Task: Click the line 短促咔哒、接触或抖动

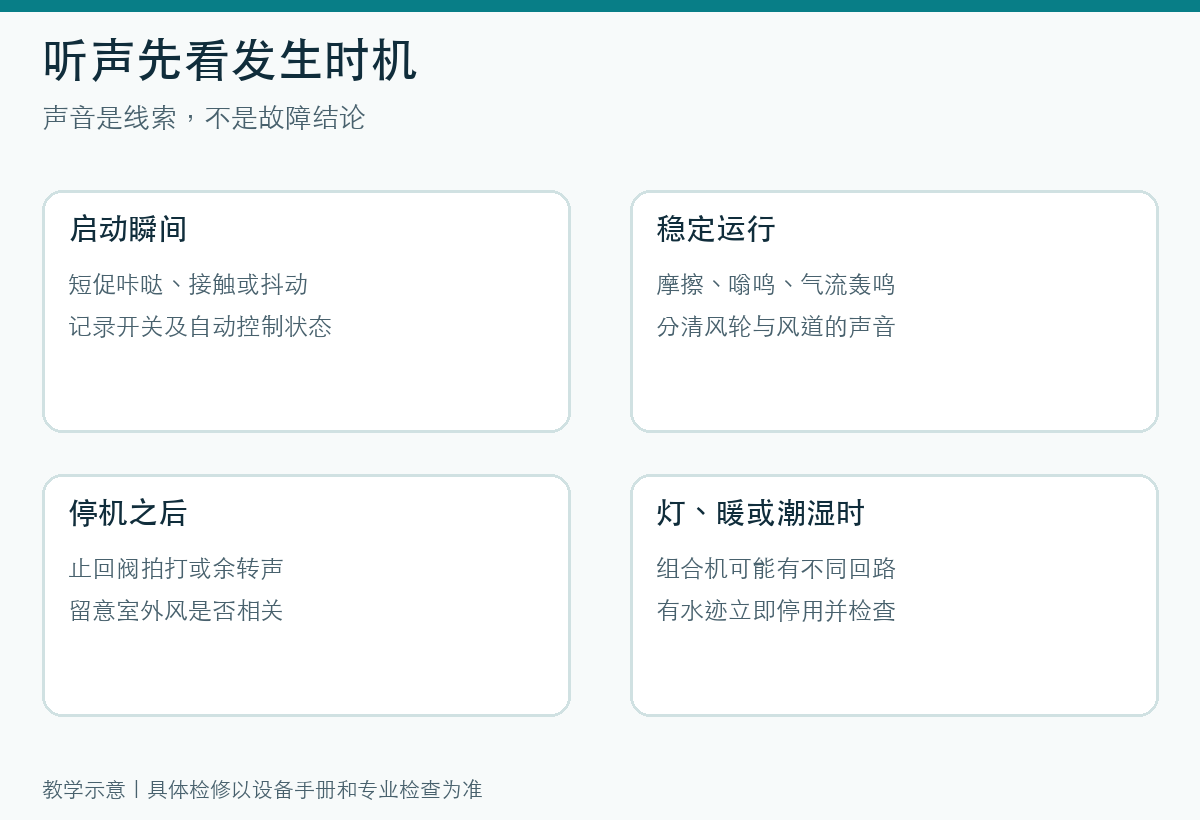Action: (188, 285)
